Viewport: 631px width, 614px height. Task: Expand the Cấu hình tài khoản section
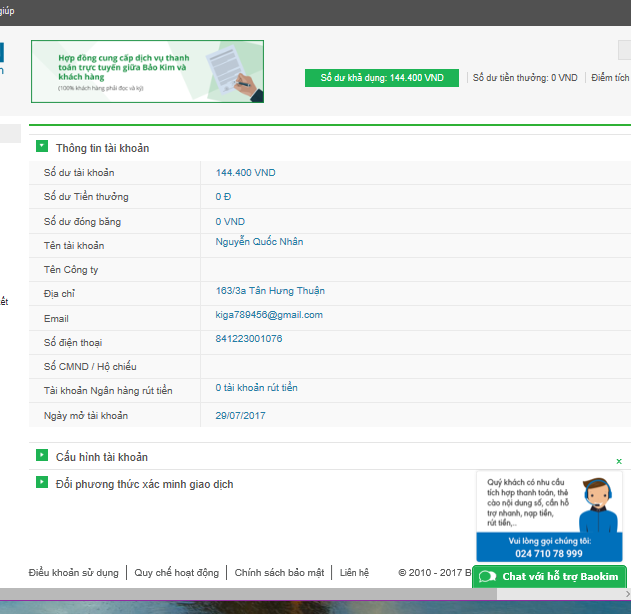coord(42,455)
